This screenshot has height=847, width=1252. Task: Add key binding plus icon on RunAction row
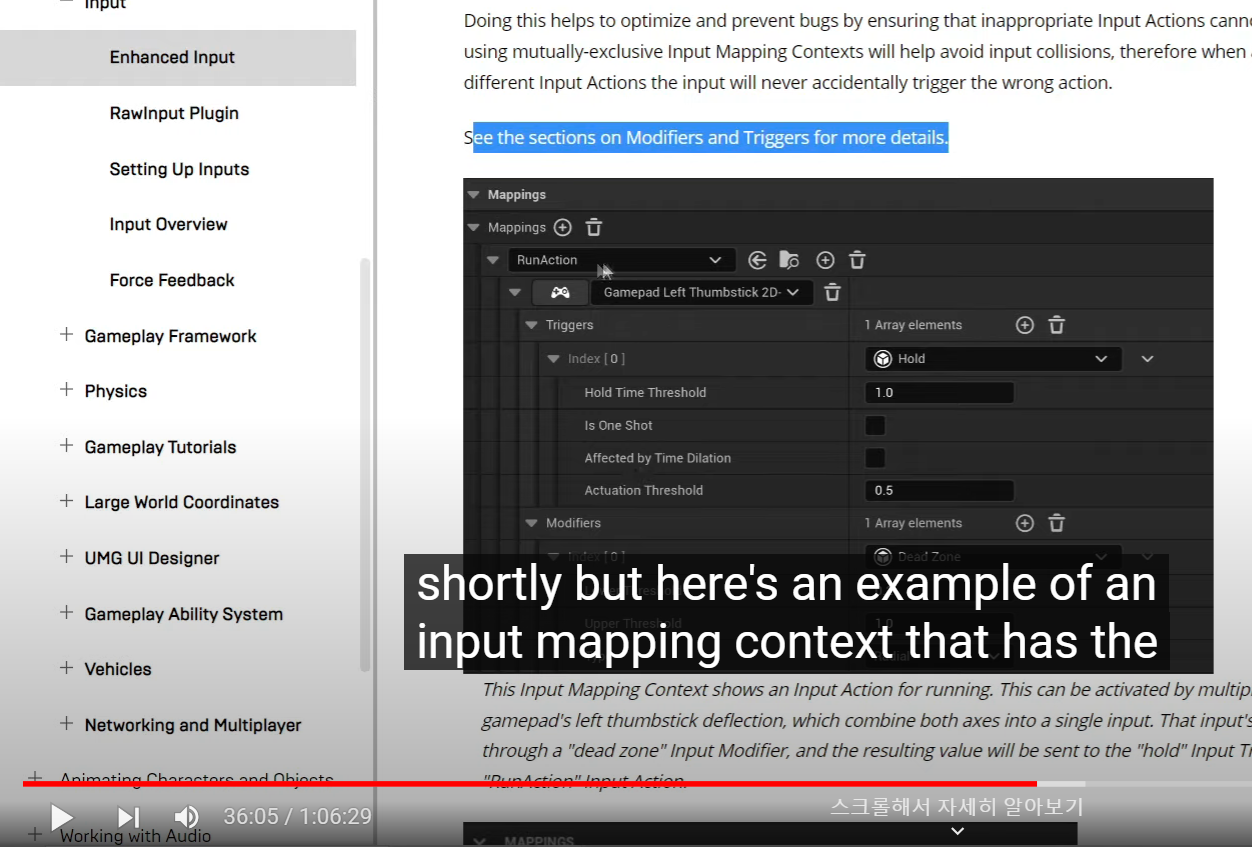point(825,260)
